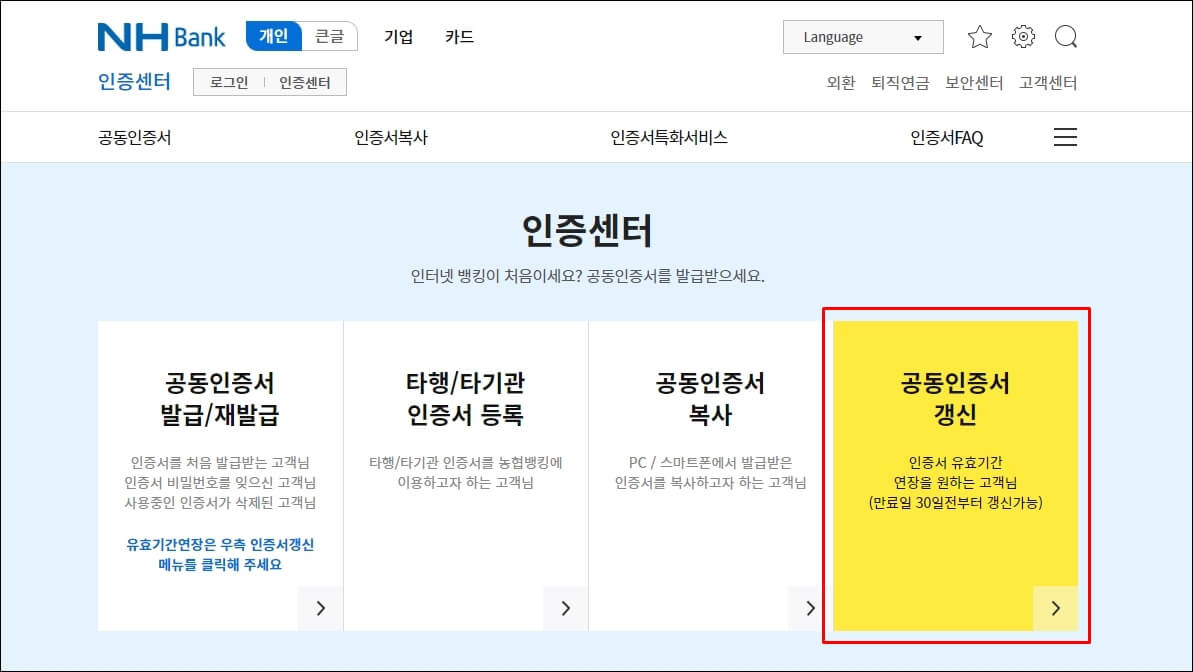Click the settings gear icon

1022,36
